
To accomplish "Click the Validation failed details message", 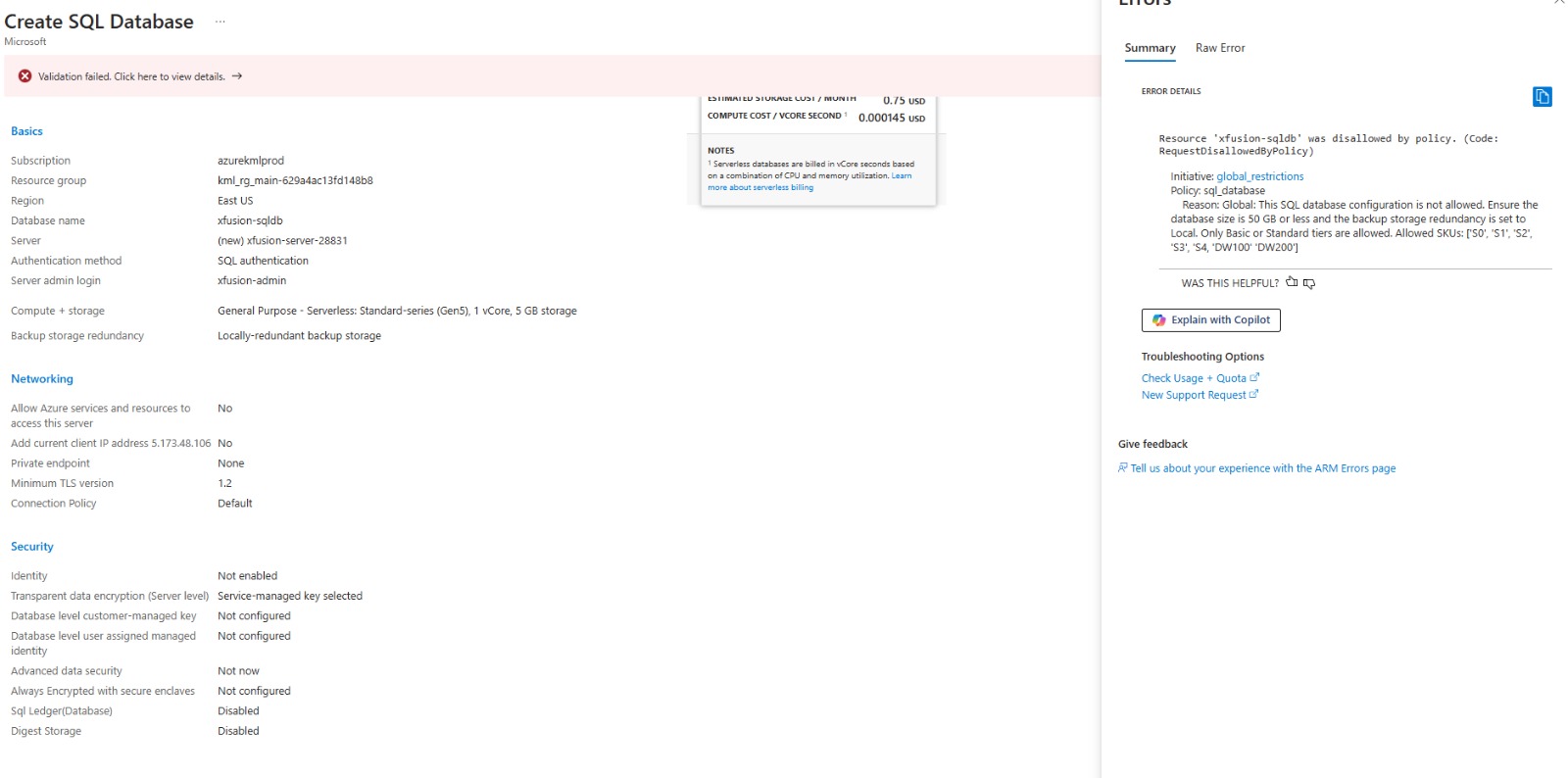I will (x=131, y=76).
